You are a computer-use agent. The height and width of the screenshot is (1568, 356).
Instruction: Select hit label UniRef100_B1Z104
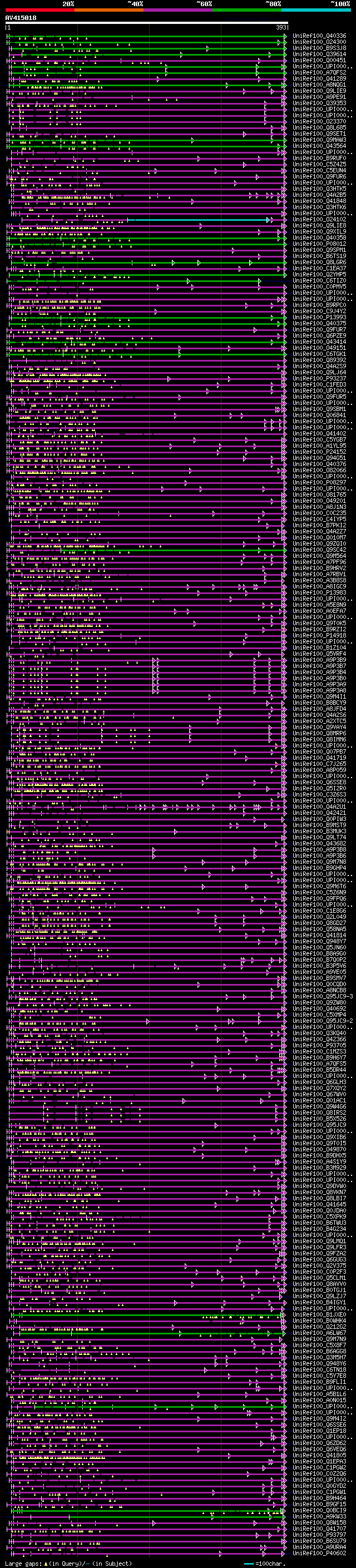[x=319, y=647]
